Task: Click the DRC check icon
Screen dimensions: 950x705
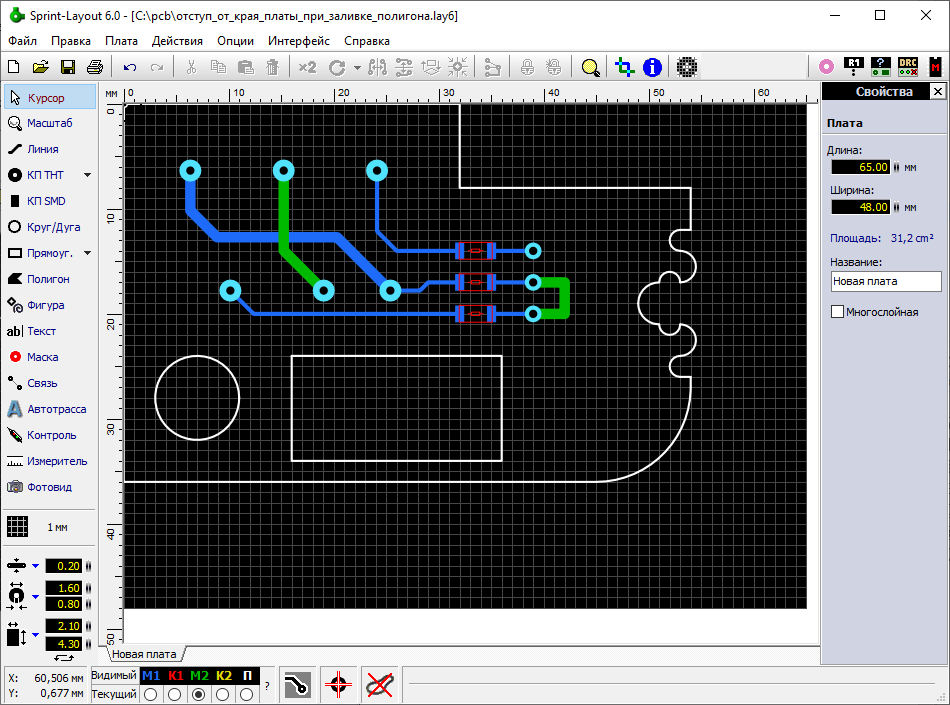Action: point(908,67)
